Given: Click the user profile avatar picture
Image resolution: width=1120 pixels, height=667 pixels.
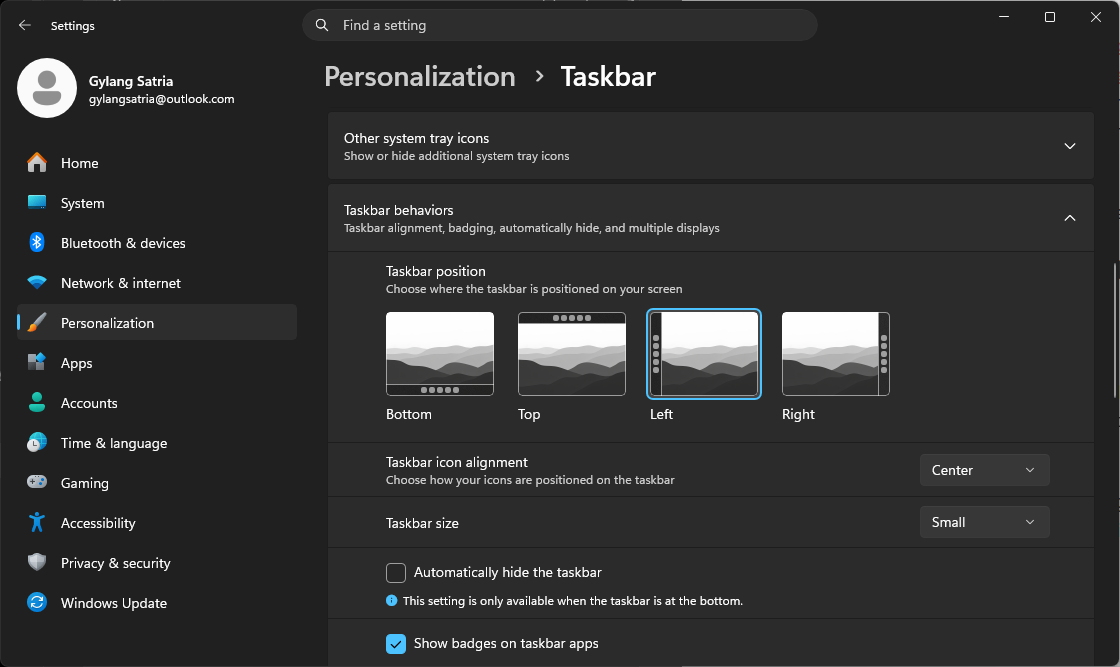Looking at the screenshot, I should tap(47, 88).
